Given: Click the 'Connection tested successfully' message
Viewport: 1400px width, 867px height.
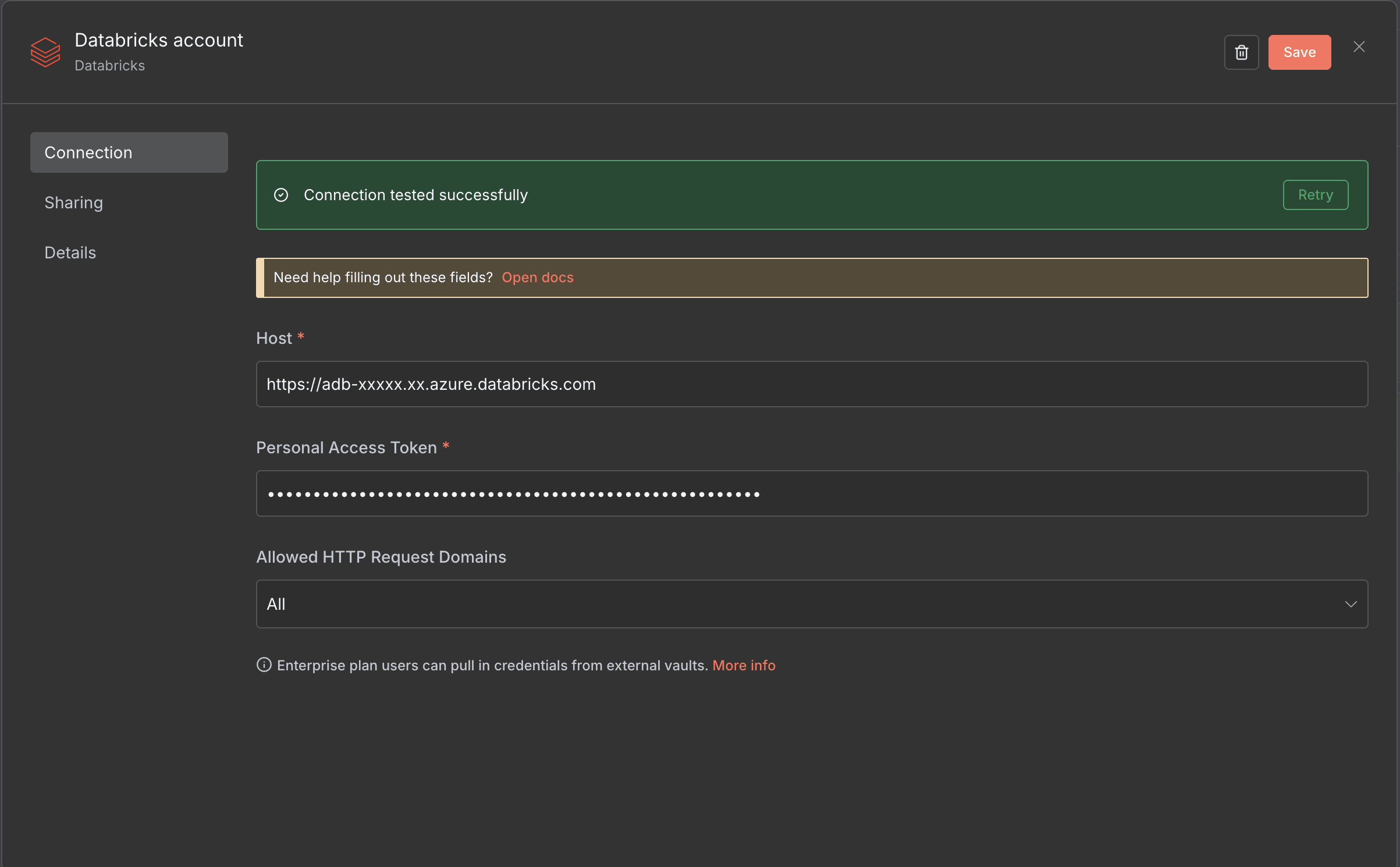Looking at the screenshot, I should (415, 195).
